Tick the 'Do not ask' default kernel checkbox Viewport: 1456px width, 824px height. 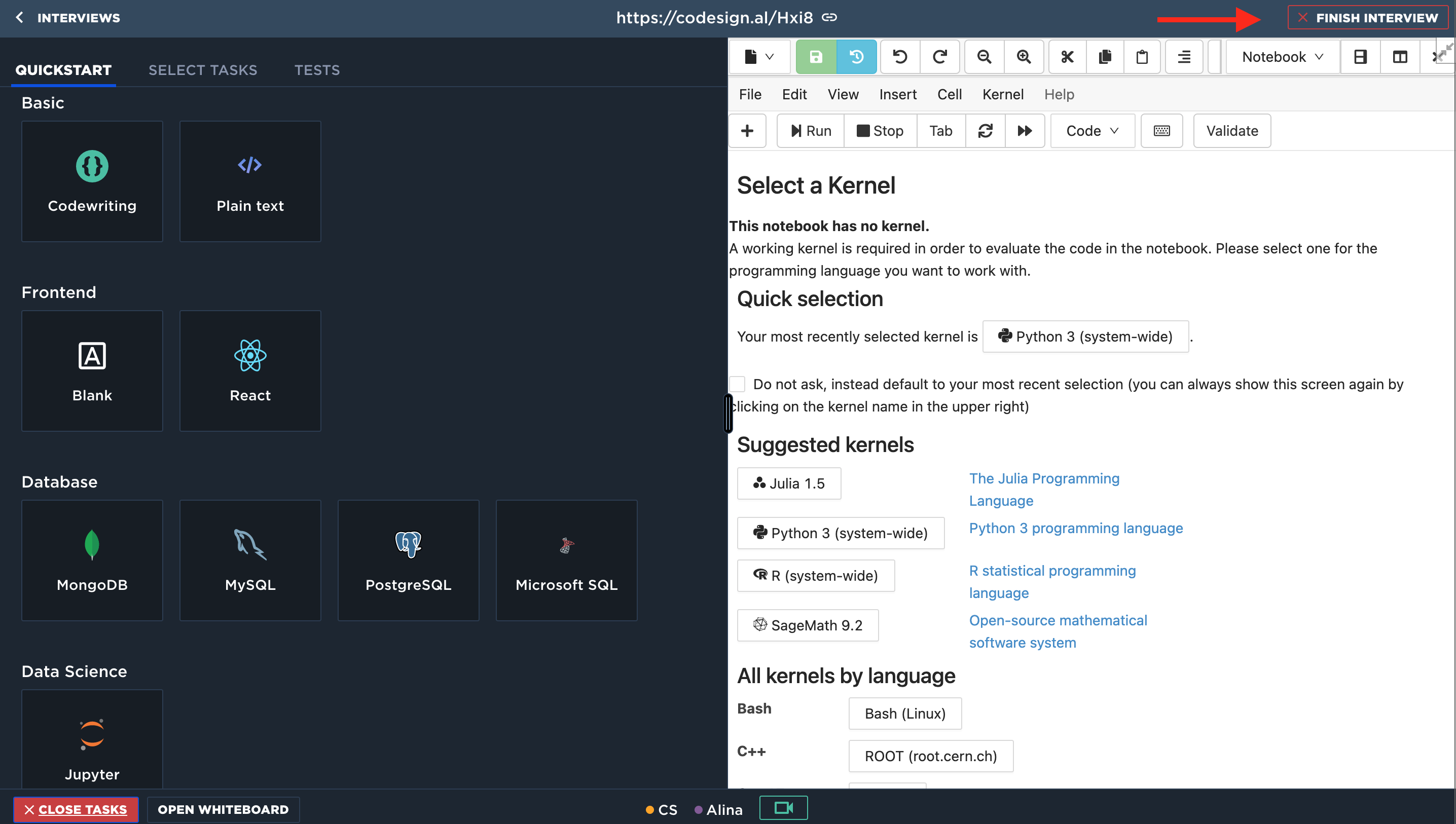(737, 384)
